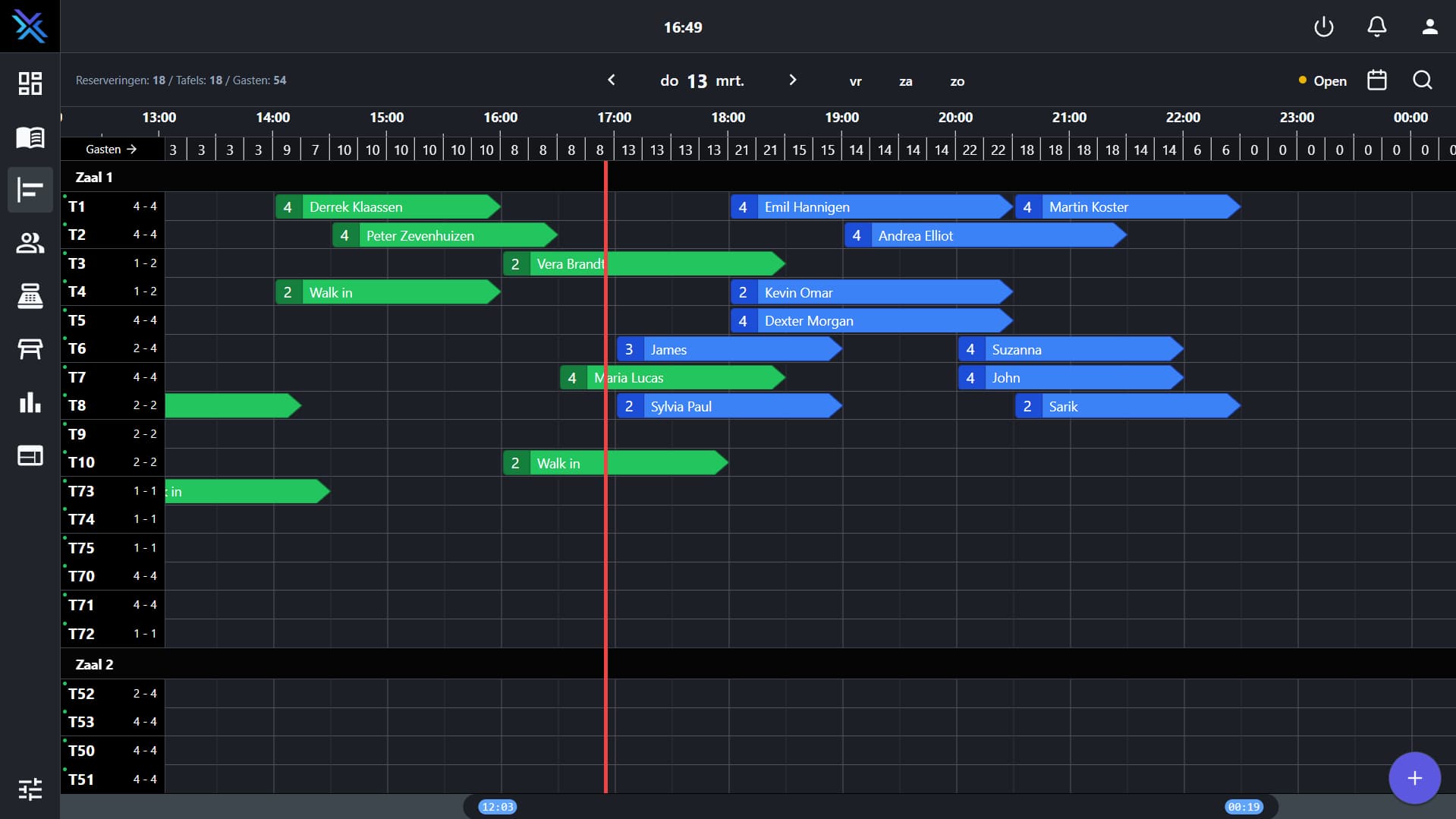The height and width of the screenshot is (819, 1456).
Task: Open Walk in reservation on T4
Action: 387,292
